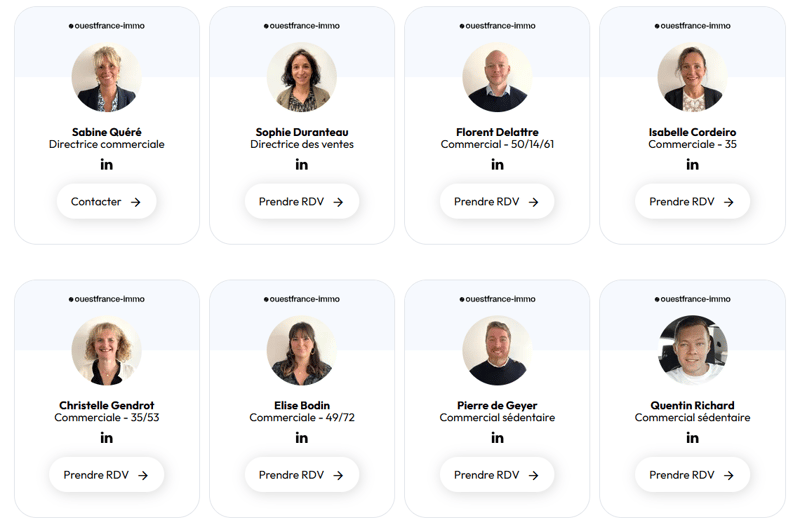Open Sophie Duranteau's LinkedIn icon
Image resolution: width=800 pixels, height=527 pixels.
pos(302,165)
